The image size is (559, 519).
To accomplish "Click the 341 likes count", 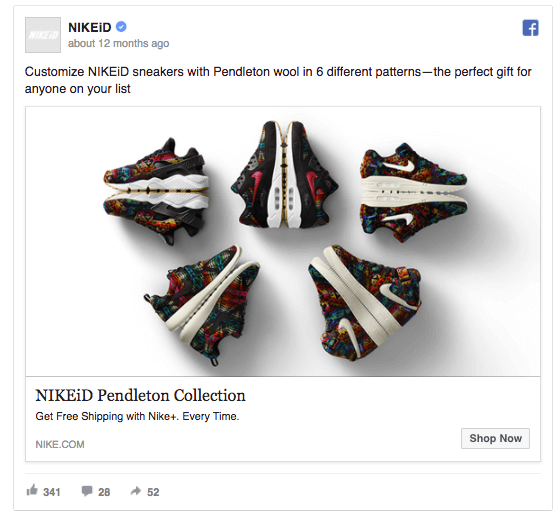I will coord(52,492).
